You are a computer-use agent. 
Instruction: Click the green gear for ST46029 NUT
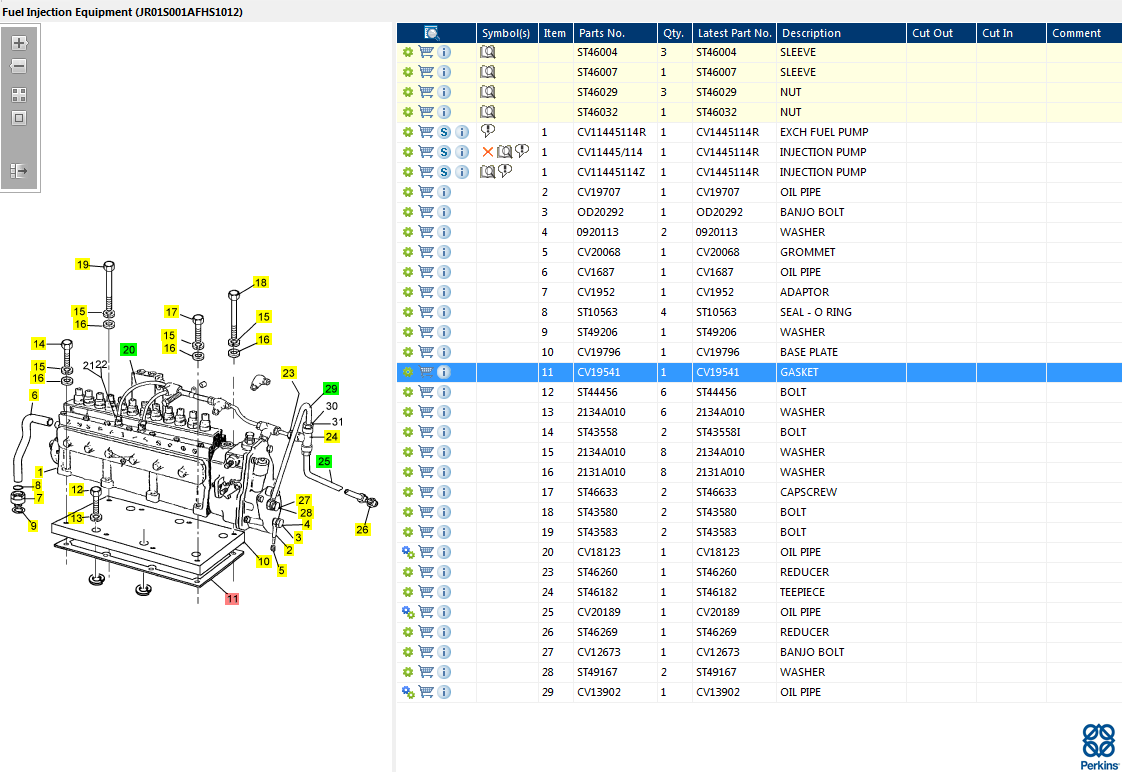(408, 92)
